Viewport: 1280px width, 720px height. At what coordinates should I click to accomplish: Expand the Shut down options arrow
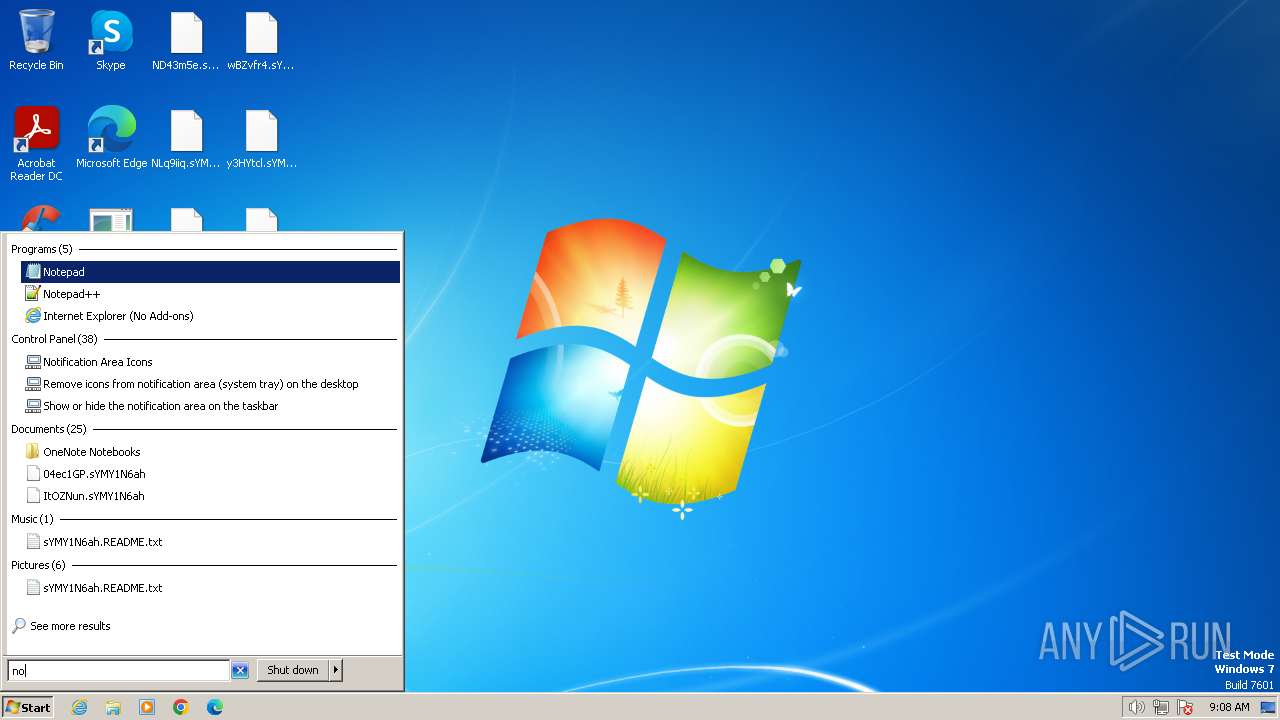pyautogui.click(x=336, y=670)
